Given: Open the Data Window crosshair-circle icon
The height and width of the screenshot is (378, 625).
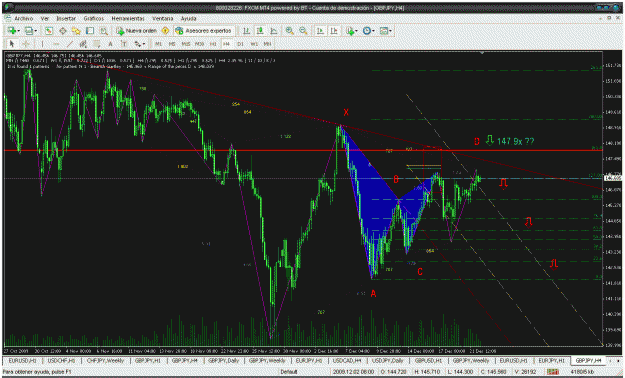Looking at the screenshot, I should [x=63, y=31].
